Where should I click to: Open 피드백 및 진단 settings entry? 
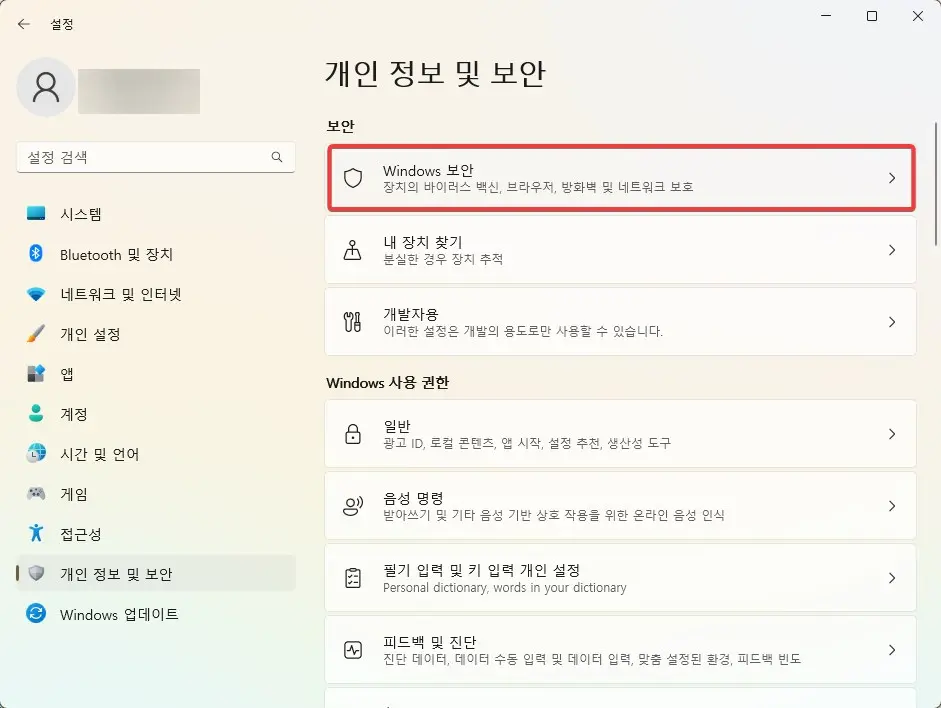coord(621,650)
